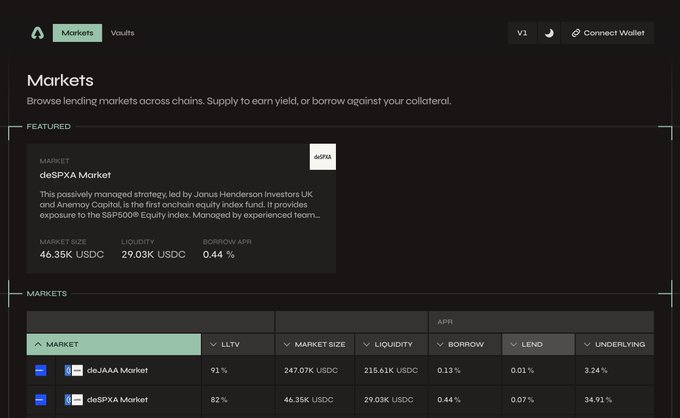Click the FEATURED section label
The width and height of the screenshot is (680, 418).
point(49,126)
